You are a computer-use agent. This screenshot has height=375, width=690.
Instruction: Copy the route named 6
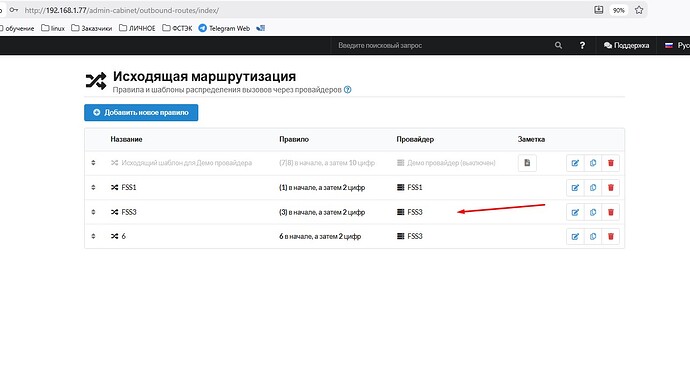pos(593,236)
